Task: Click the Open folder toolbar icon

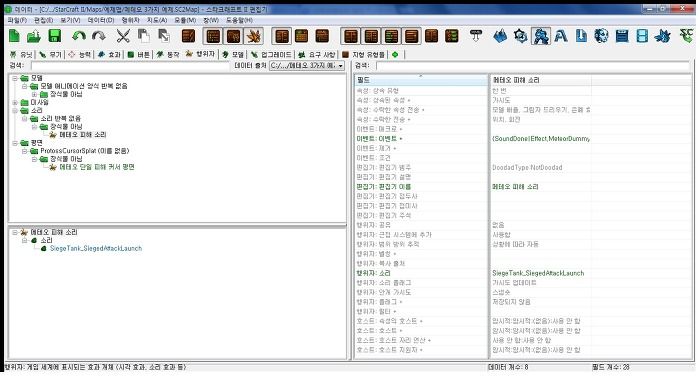Action: point(34,36)
